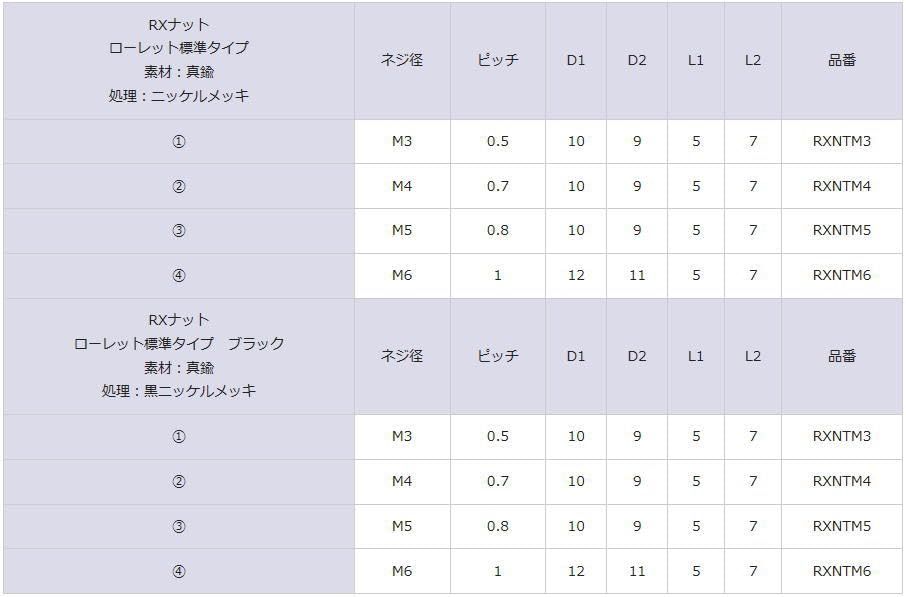Click the ネジ径 header in the top table
The image size is (906, 597).
tap(402, 60)
